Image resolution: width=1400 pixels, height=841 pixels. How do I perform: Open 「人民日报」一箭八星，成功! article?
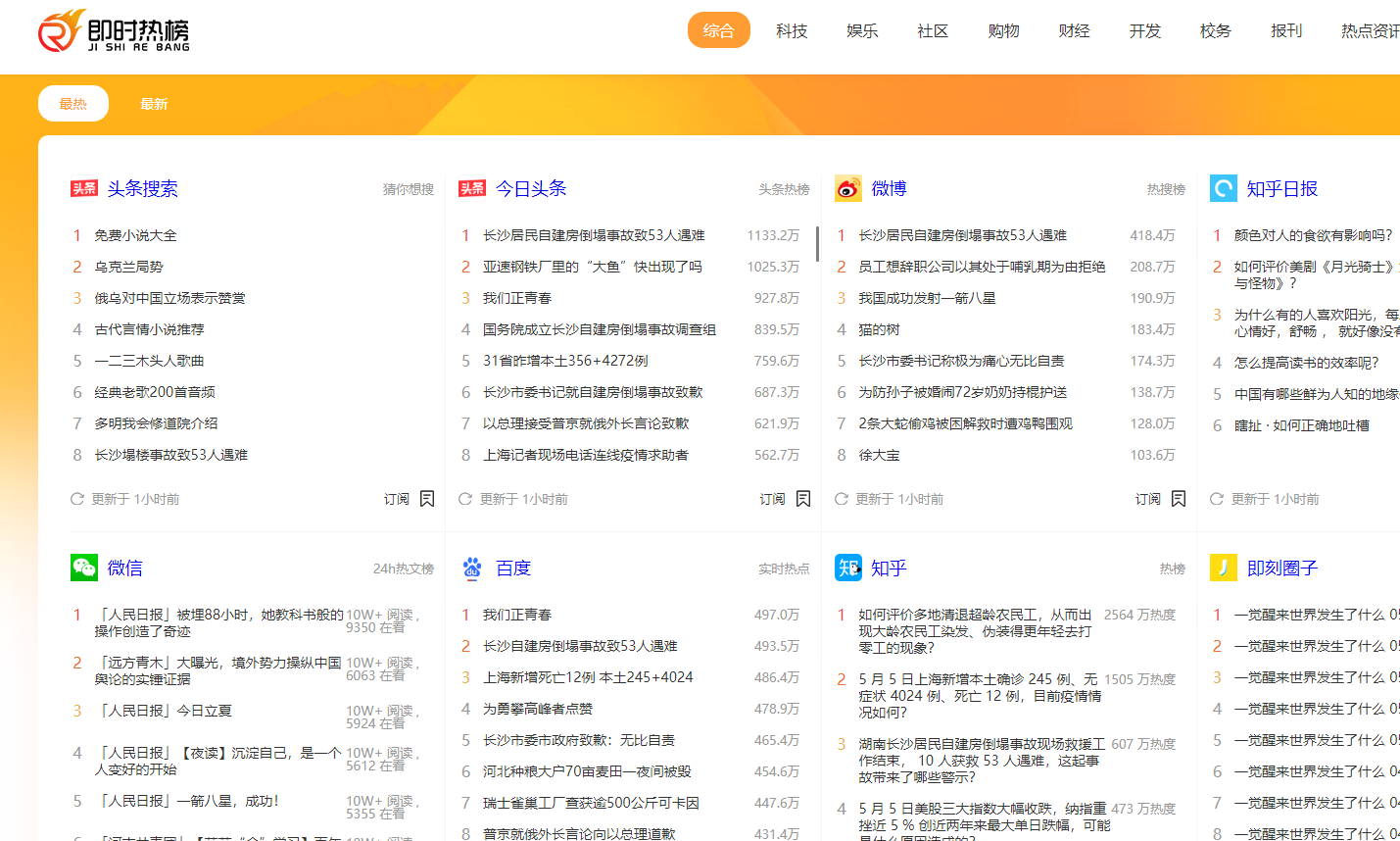point(186,801)
